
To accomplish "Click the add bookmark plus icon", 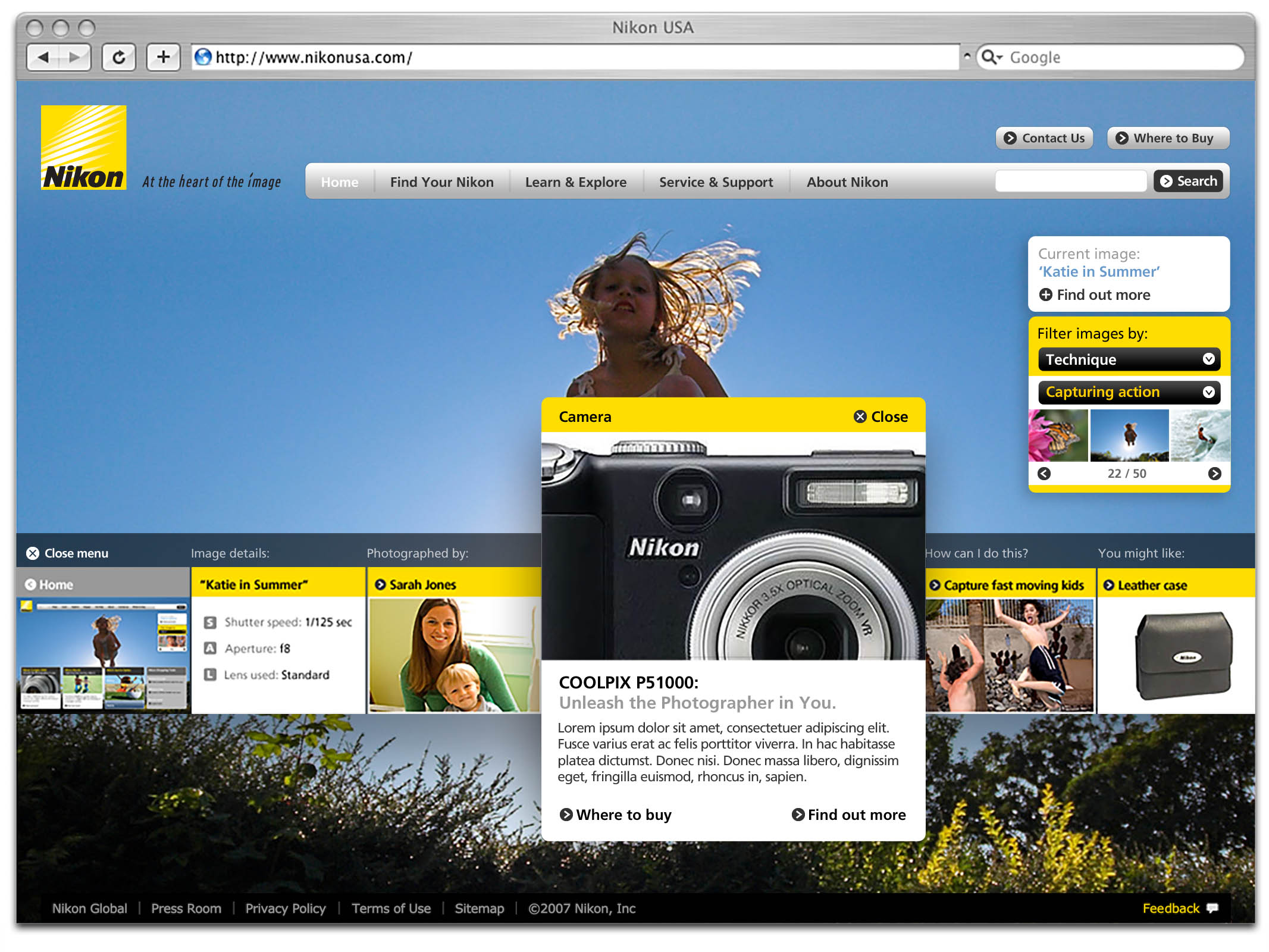I will click(163, 57).
